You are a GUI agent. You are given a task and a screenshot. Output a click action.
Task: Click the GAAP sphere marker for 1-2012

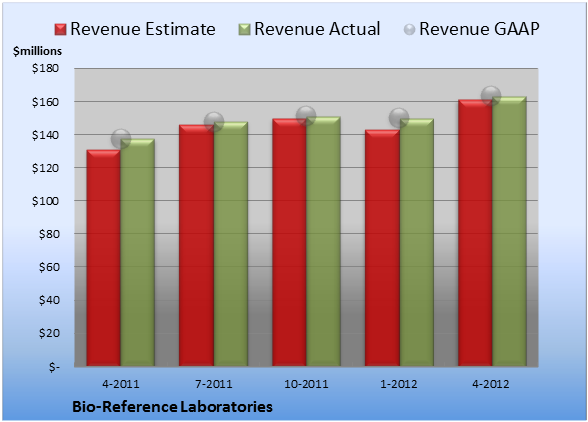(399, 118)
